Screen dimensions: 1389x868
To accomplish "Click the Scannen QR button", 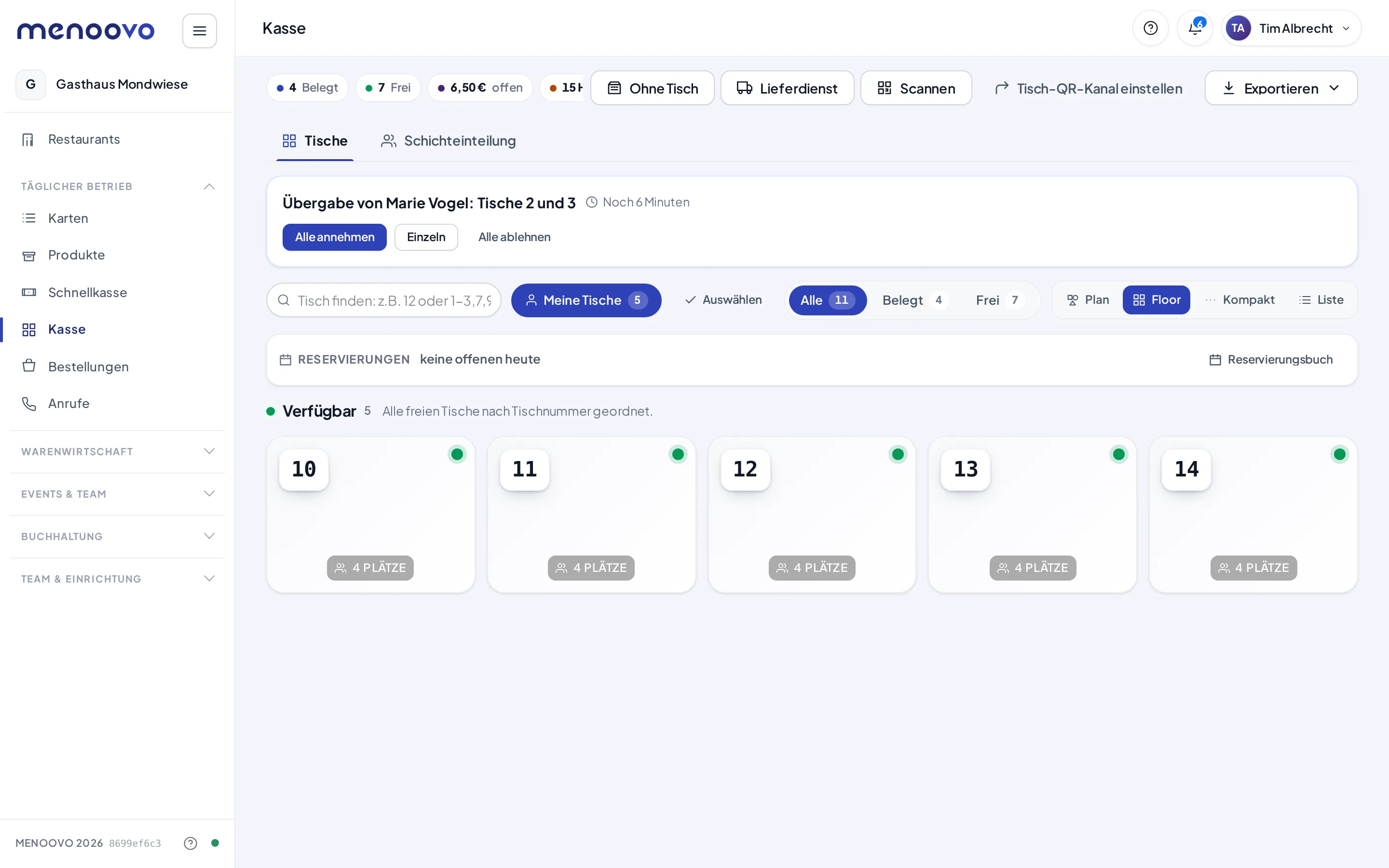I will [x=916, y=88].
